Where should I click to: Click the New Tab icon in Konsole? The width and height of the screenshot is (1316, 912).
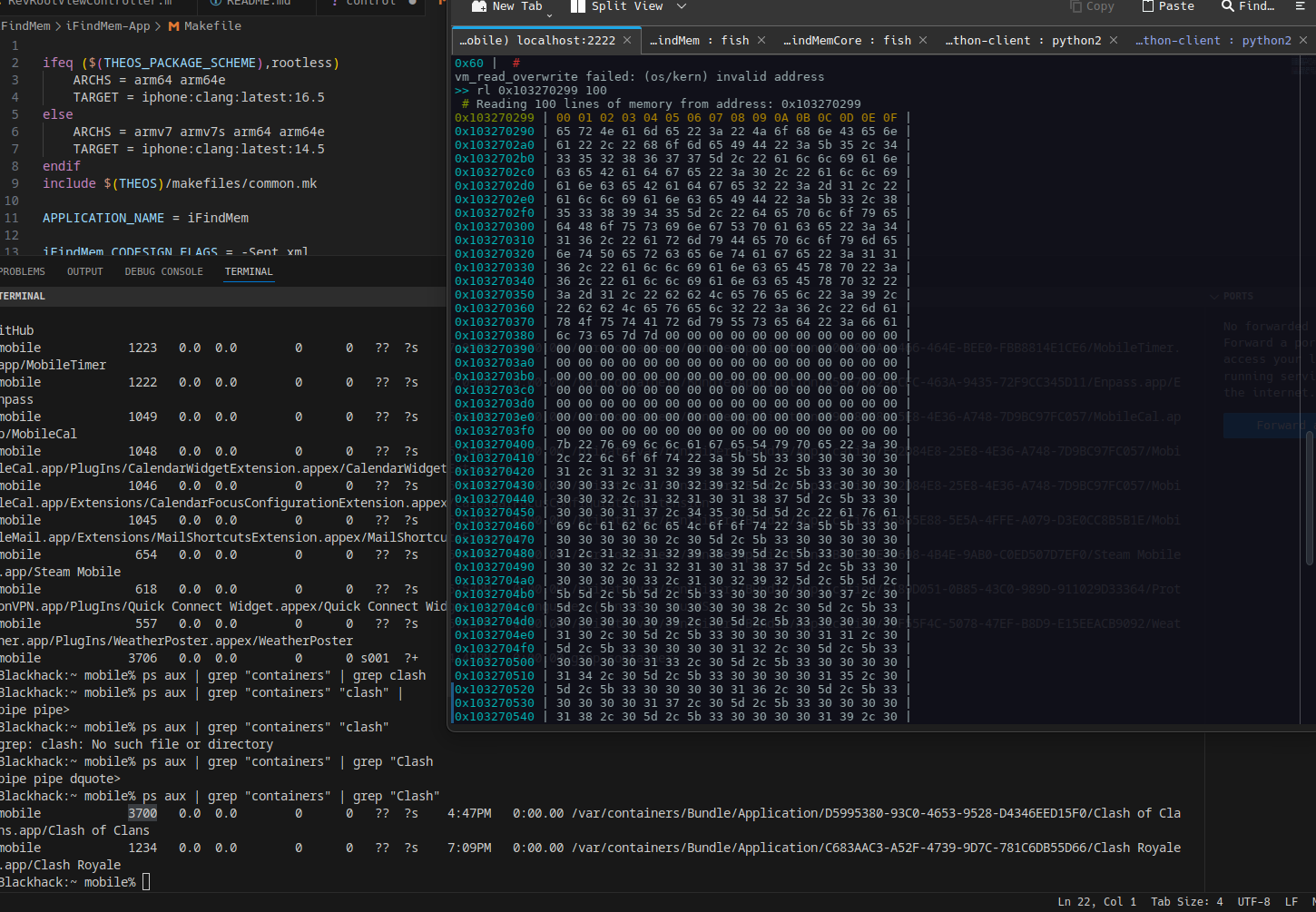(x=480, y=6)
